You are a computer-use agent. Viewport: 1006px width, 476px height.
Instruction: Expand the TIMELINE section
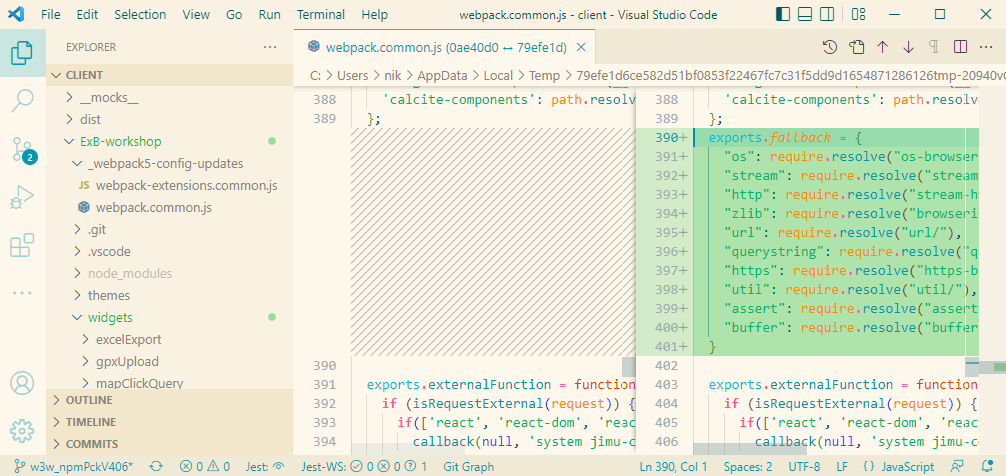[x=170, y=422]
